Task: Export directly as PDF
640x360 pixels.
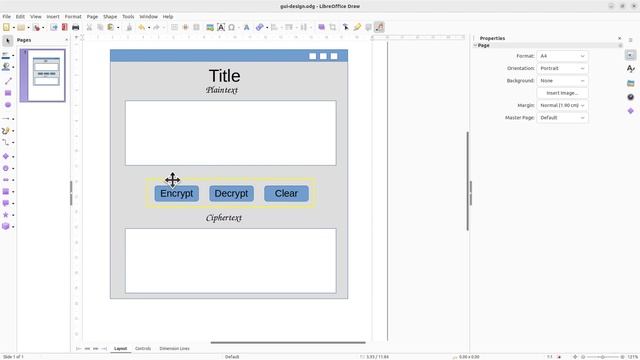Action: 64,27
